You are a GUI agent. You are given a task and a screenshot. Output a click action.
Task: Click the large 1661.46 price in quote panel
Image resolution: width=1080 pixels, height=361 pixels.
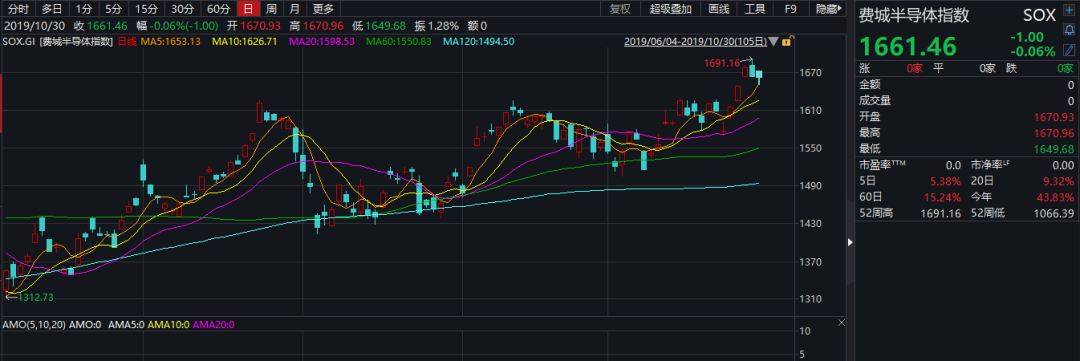(907, 46)
